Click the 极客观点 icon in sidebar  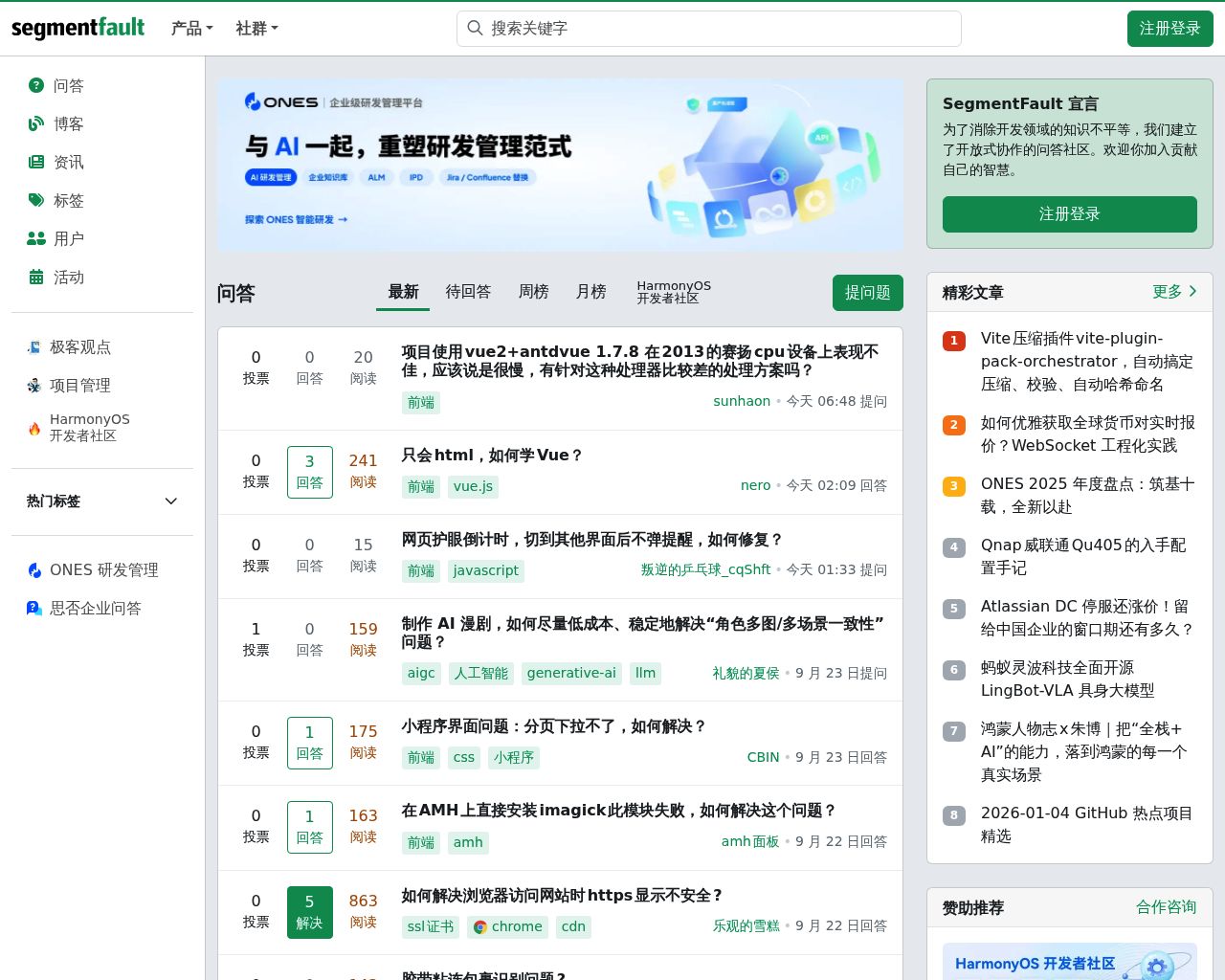(34, 347)
